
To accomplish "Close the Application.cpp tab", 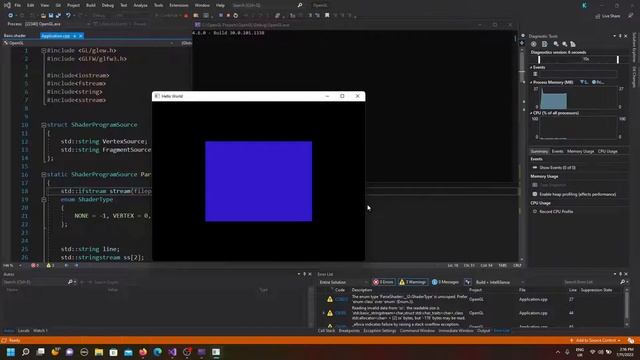I will [x=80, y=36].
